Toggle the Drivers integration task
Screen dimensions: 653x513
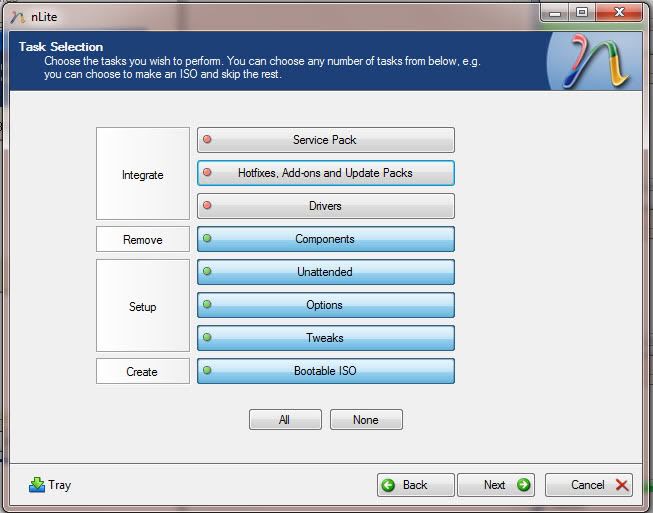tap(326, 206)
